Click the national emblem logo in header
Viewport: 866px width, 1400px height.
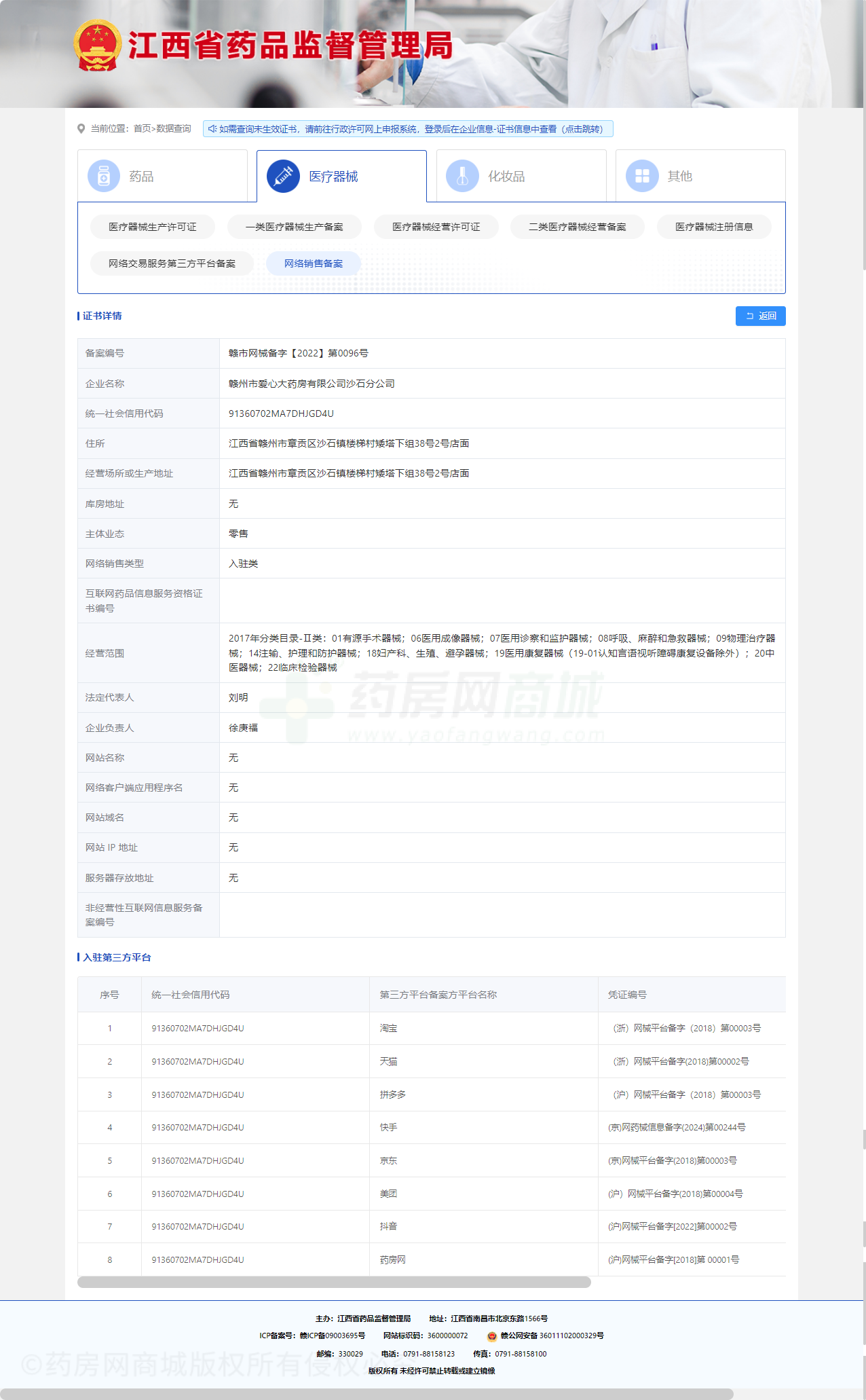98,45
